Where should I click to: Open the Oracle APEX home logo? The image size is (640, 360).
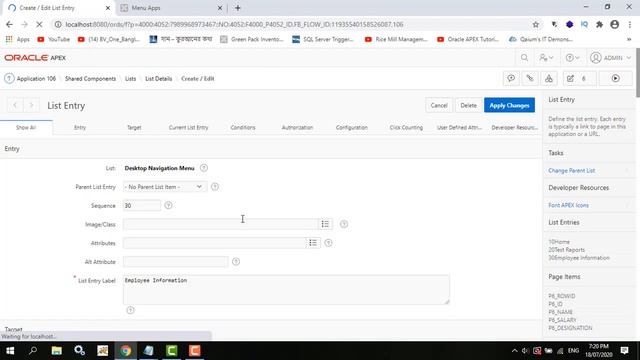tap(35, 58)
